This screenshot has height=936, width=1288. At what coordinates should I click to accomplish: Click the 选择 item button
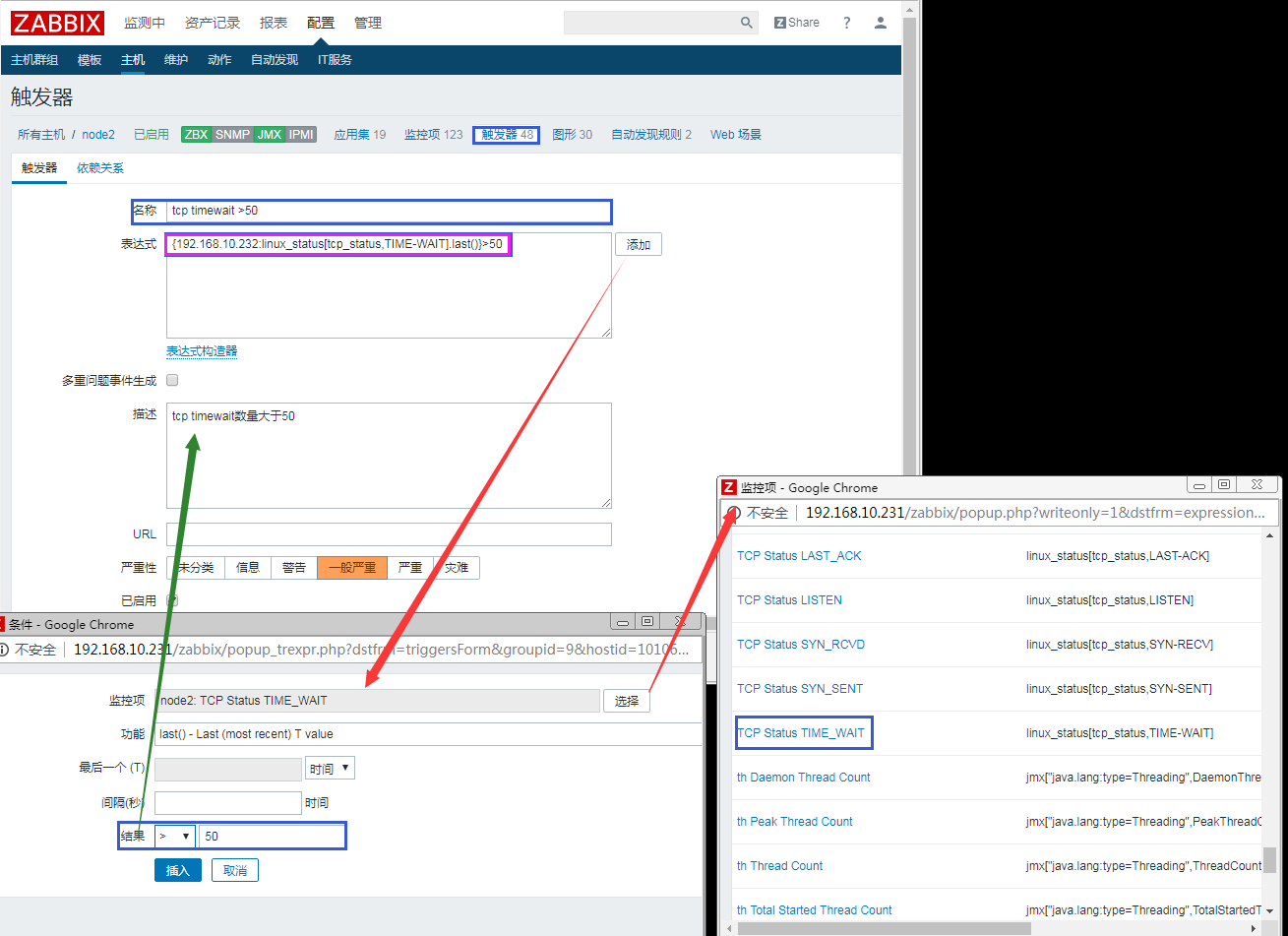coord(627,701)
